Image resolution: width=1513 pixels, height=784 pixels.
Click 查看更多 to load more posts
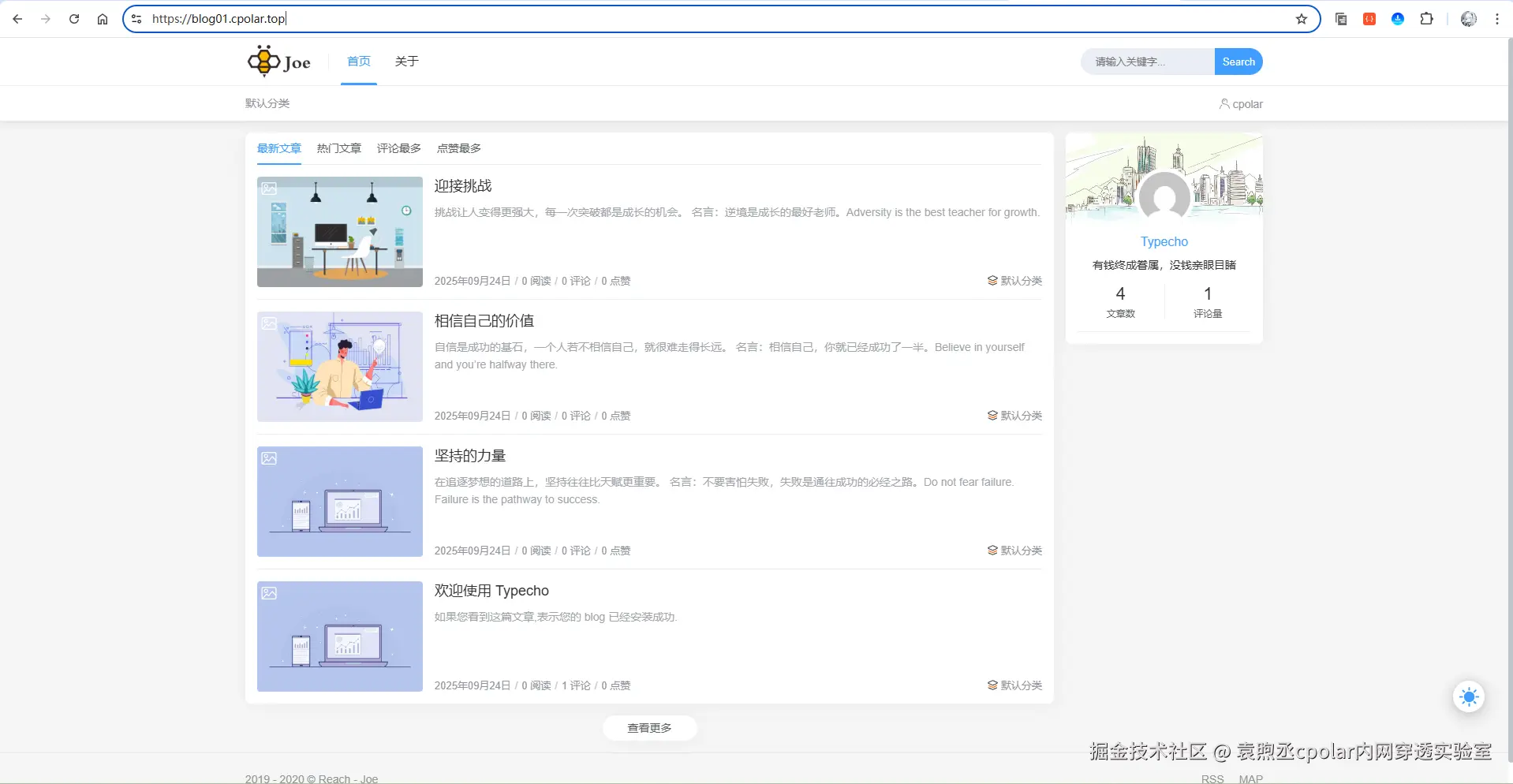coord(649,728)
